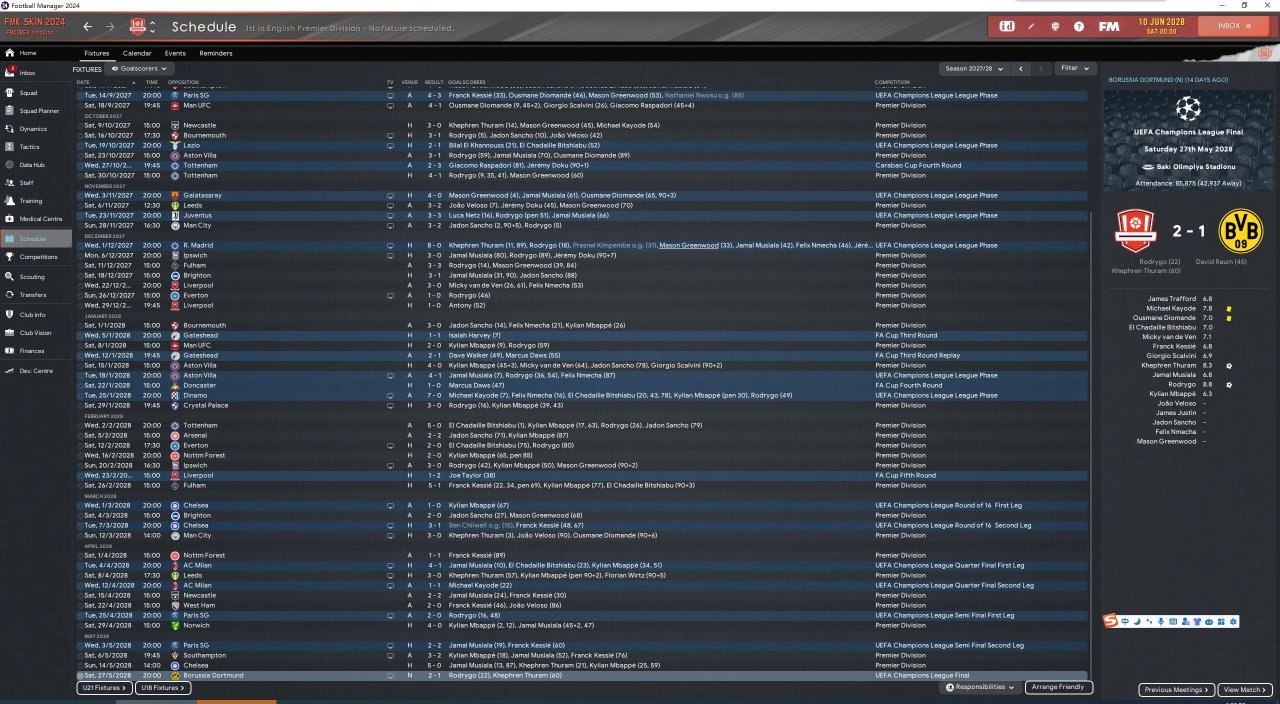This screenshot has height=704, width=1280.
Task: Select the R. Madrid 8-0 fixture row
Action: [x=581, y=245]
